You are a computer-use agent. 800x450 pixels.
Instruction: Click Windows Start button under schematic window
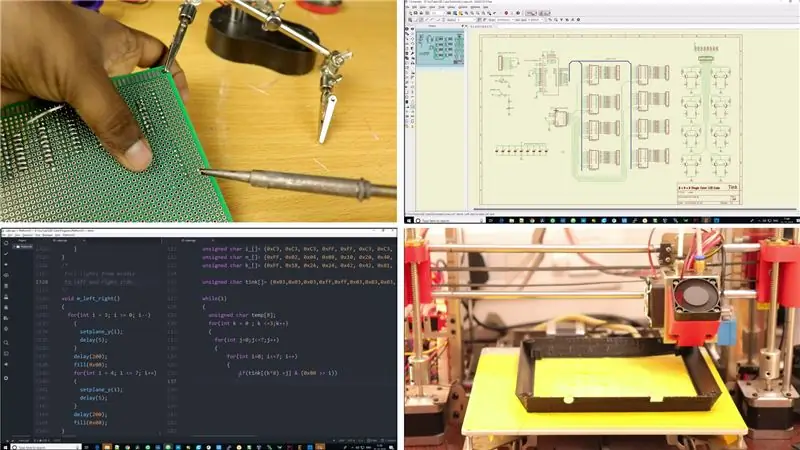tap(409, 220)
